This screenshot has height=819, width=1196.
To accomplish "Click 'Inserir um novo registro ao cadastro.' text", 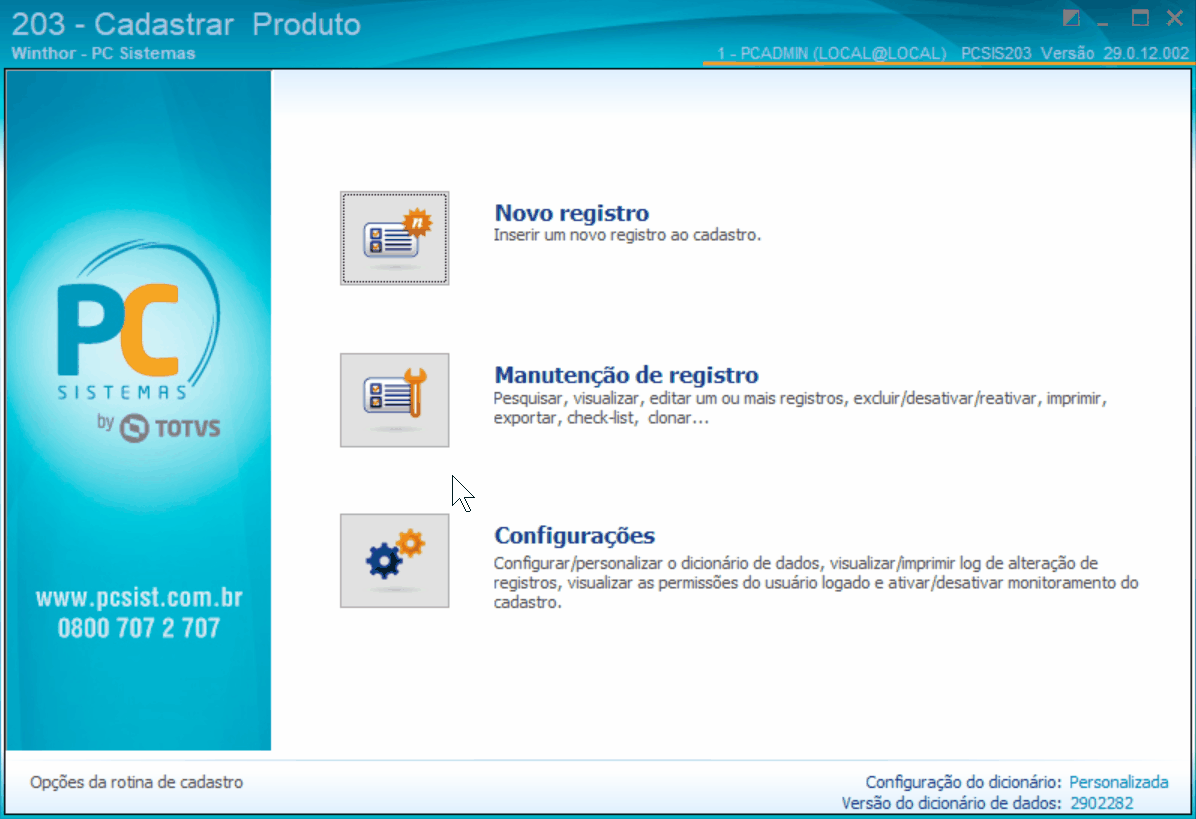I will pyautogui.click(x=627, y=235).
